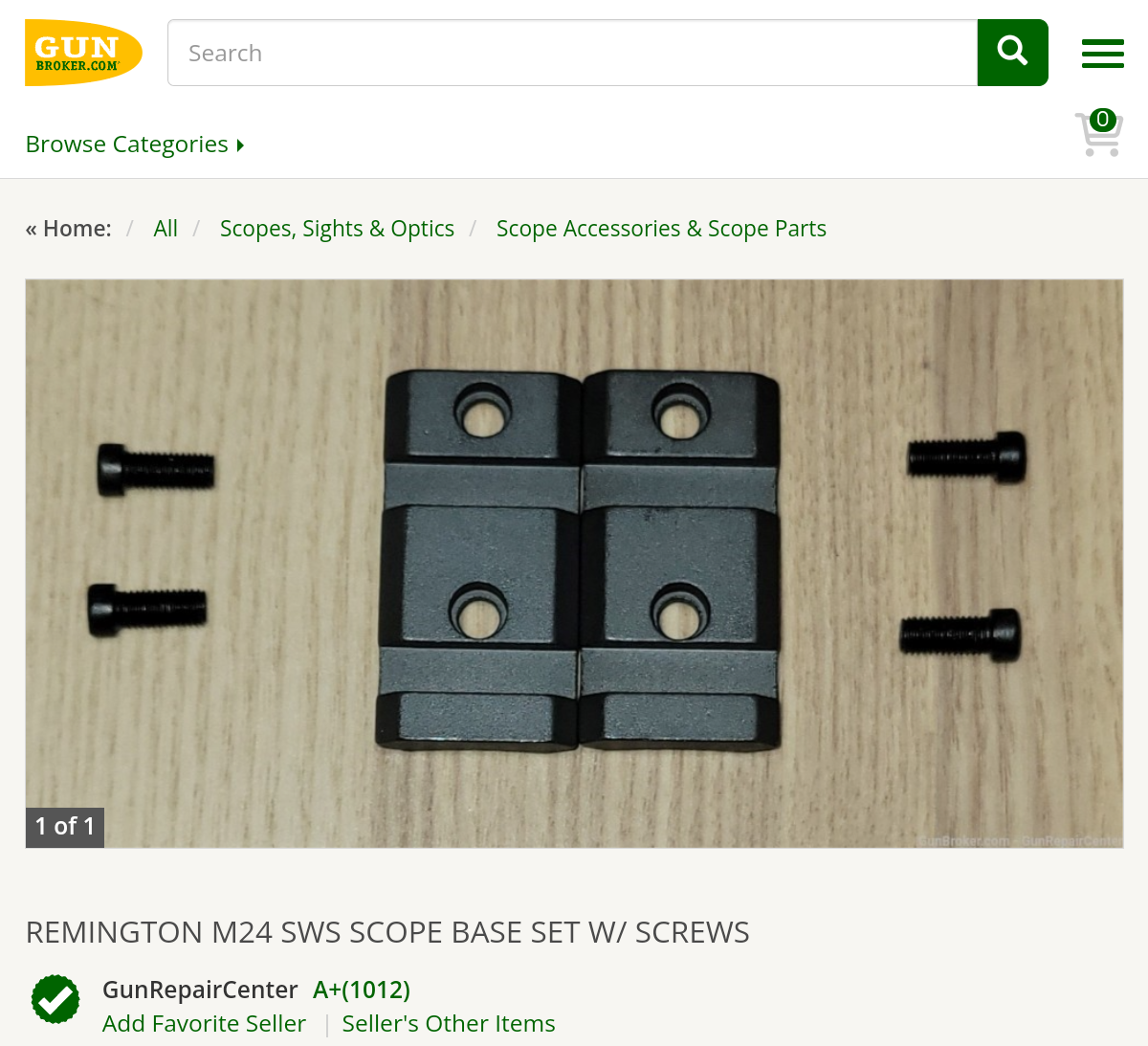Click the listing title Remington M24 SWS
Viewport: 1148px width, 1046px height.
[387, 932]
